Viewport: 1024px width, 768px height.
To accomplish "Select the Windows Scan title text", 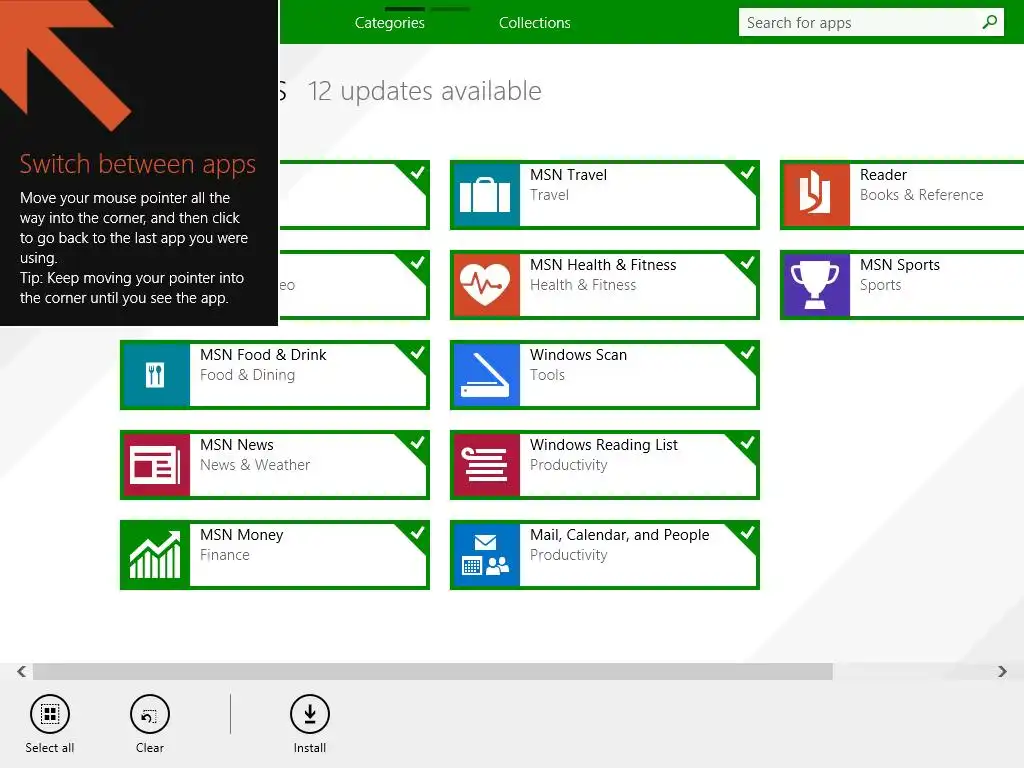I will tap(578, 355).
